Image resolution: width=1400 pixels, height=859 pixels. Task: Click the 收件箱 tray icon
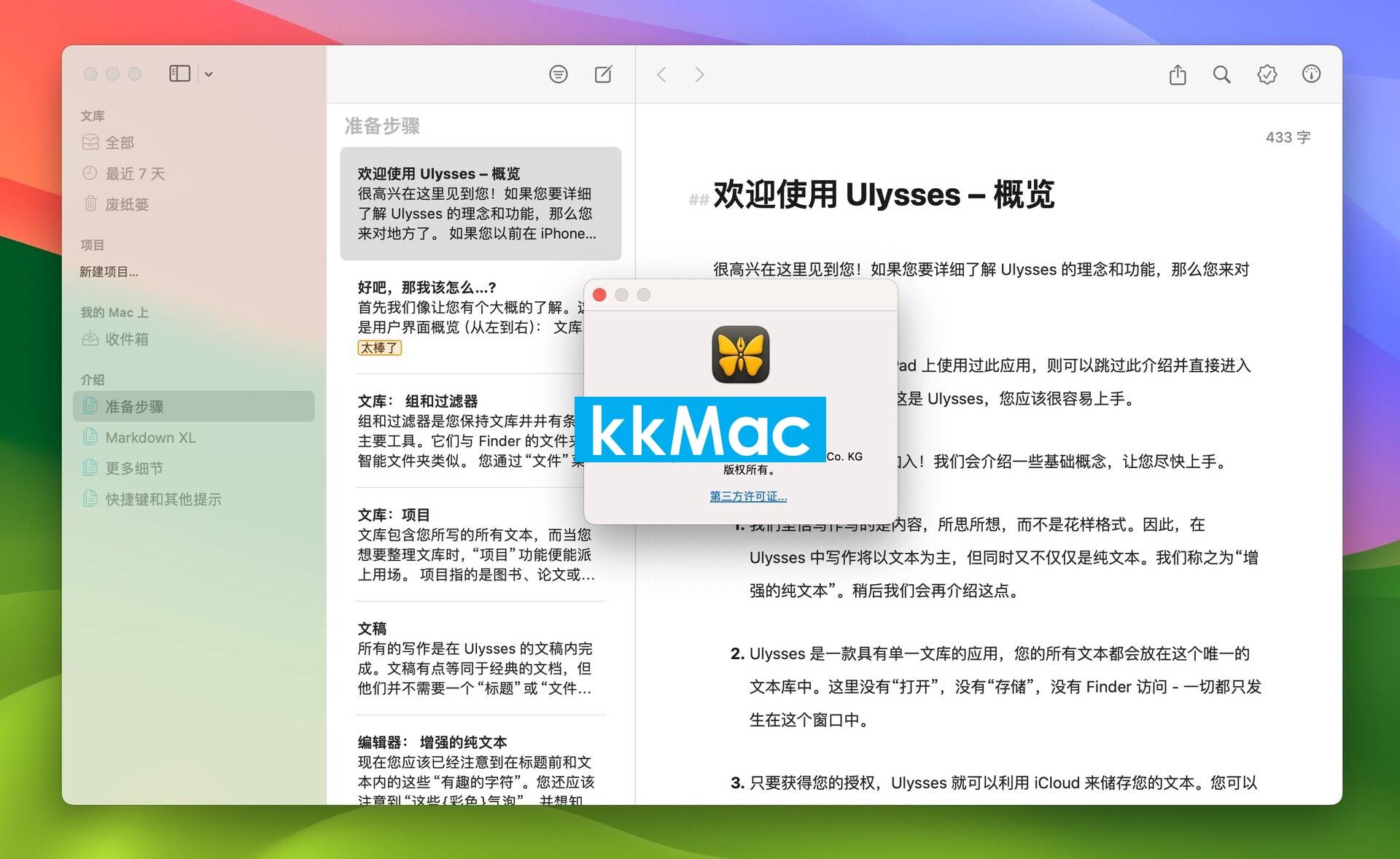tap(90, 338)
